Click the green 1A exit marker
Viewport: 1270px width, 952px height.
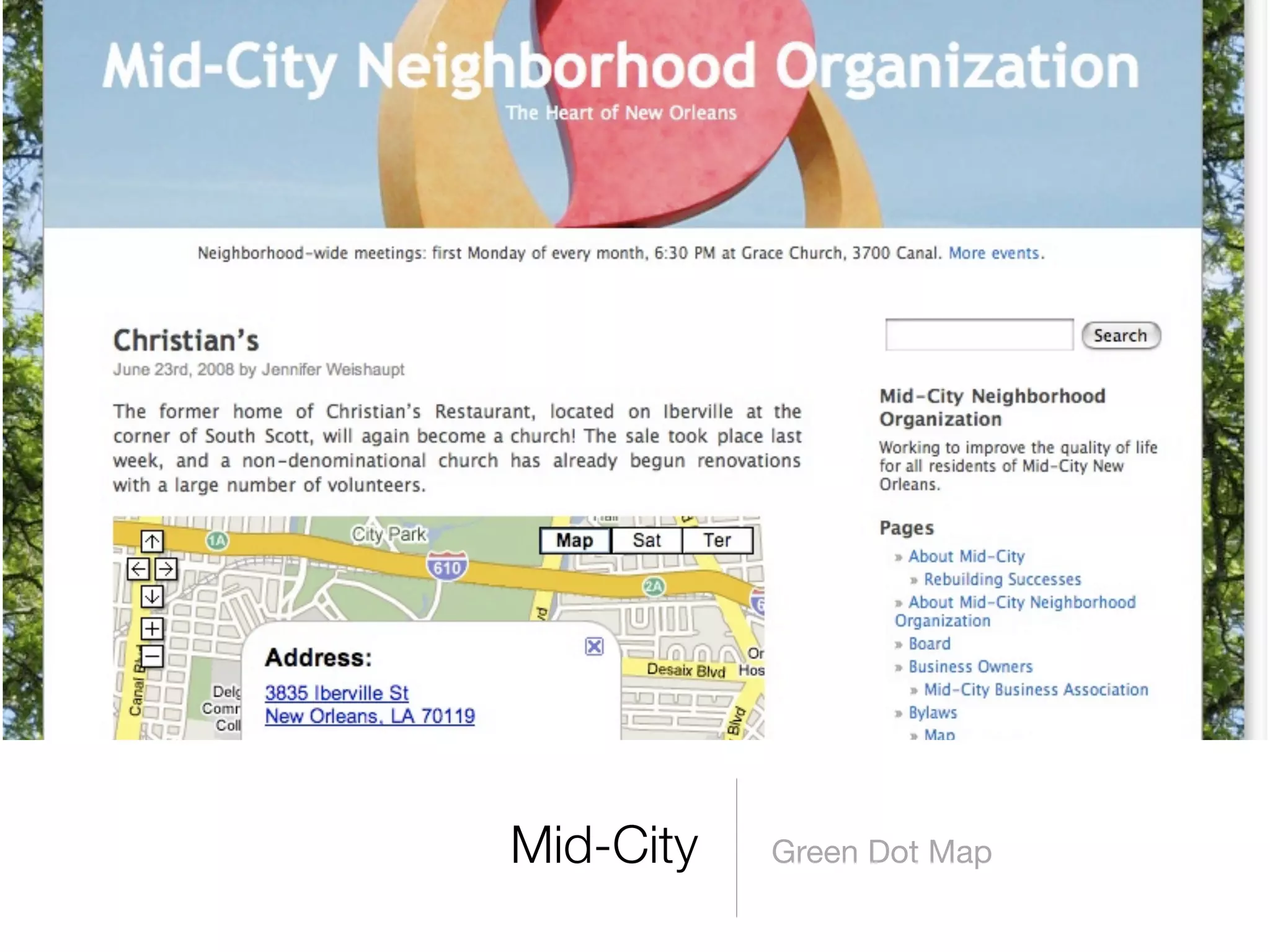pyautogui.click(x=217, y=541)
